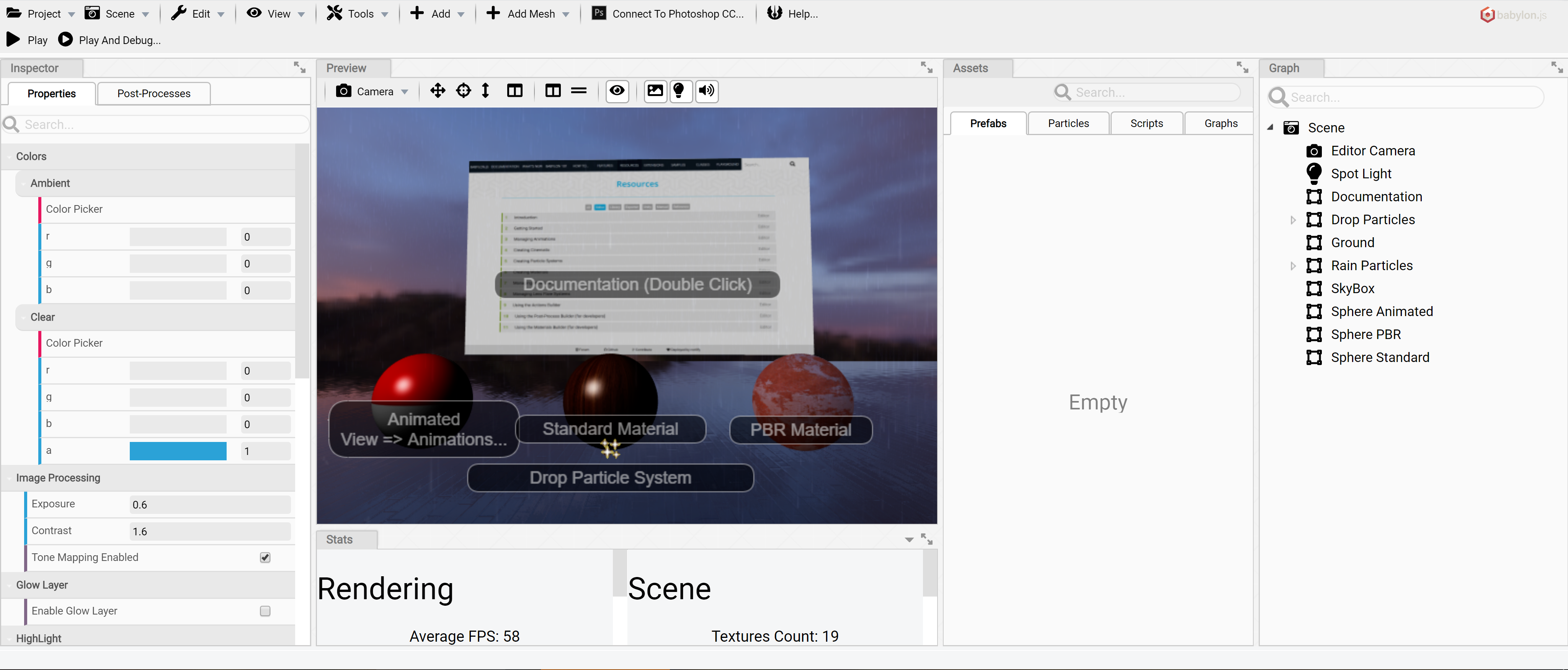Viewport: 1568px width, 670px height.
Task: Click Connect To Photoshop CC button
Action: click(668, 14)
